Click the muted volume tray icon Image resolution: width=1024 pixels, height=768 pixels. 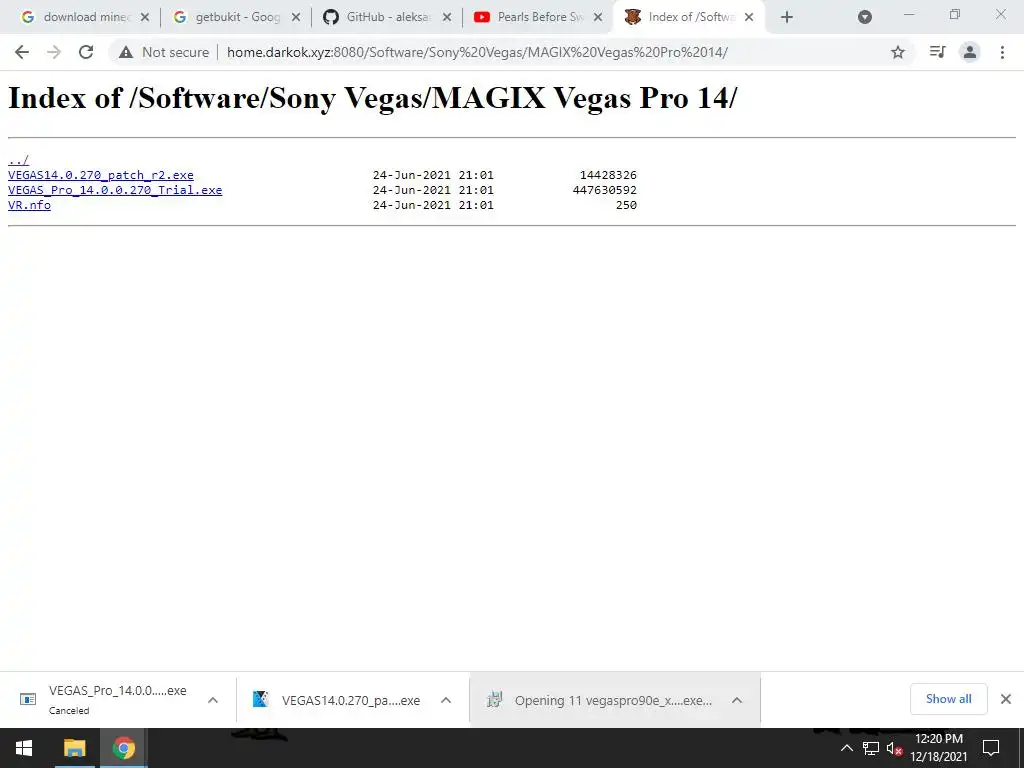[x=894, y=748]
